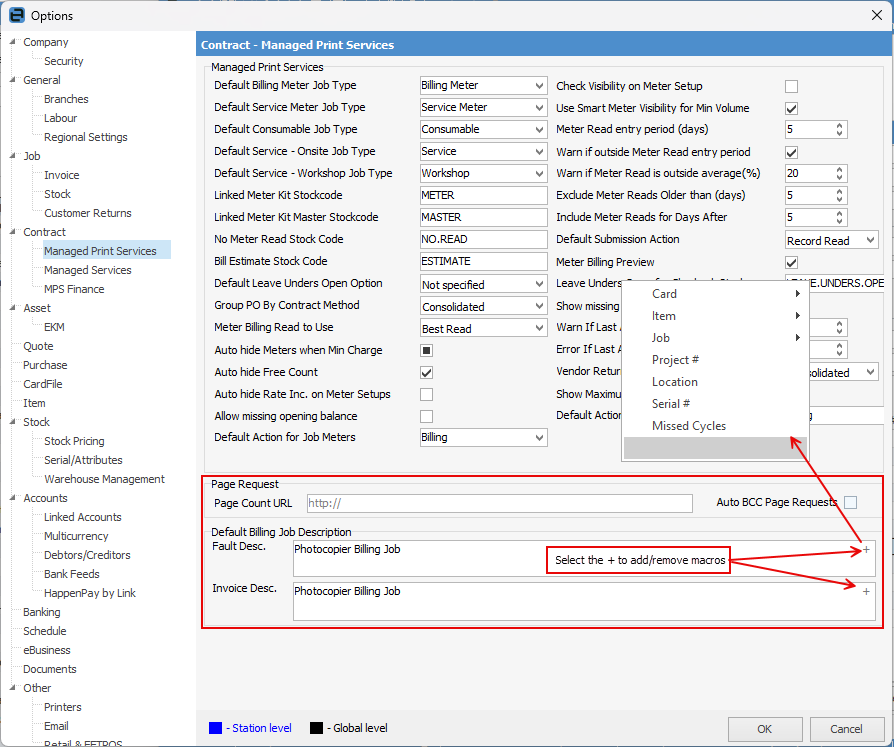Select MPS Finance in tree

pyautogui.click(x=74, y=289)
